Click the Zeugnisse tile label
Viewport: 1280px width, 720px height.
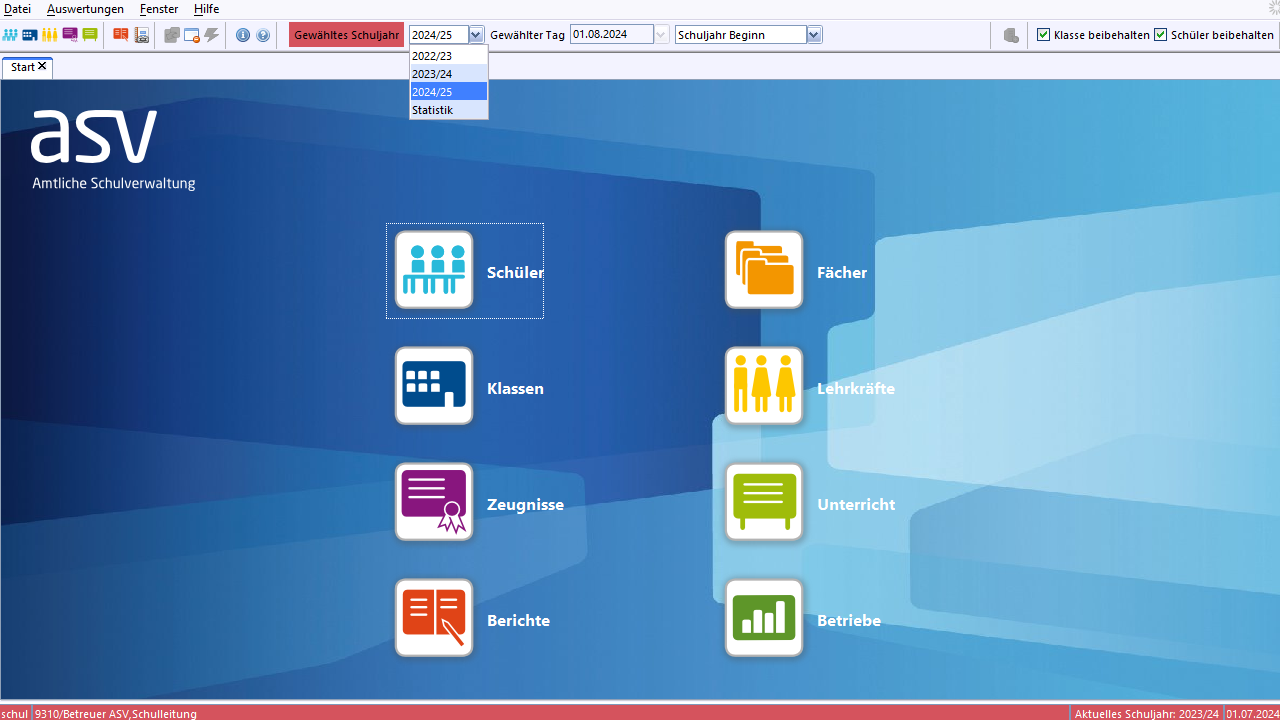pos(525,504)
